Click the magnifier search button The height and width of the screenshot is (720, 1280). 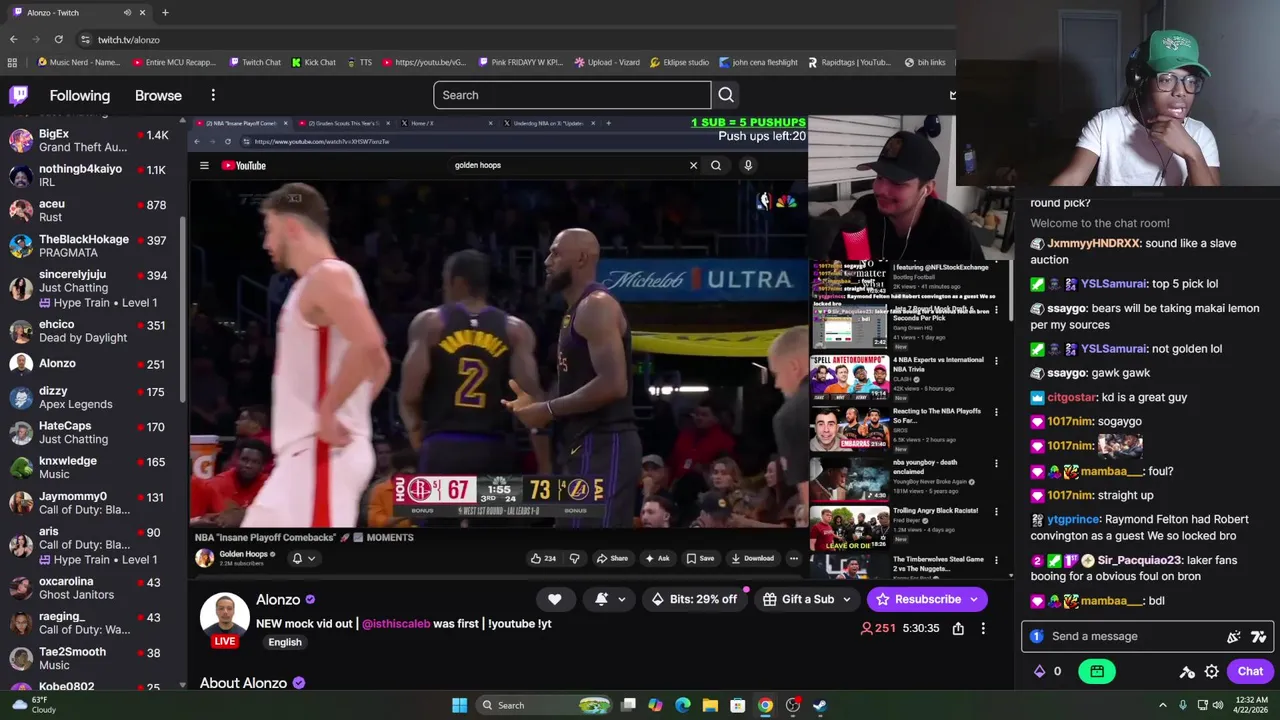pos(726,95)
